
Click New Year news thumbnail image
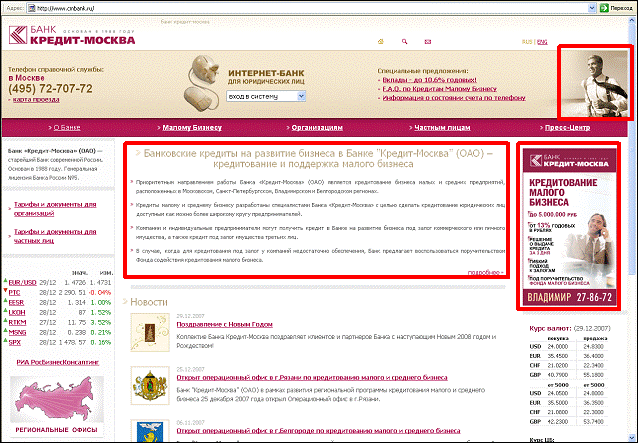150,332
